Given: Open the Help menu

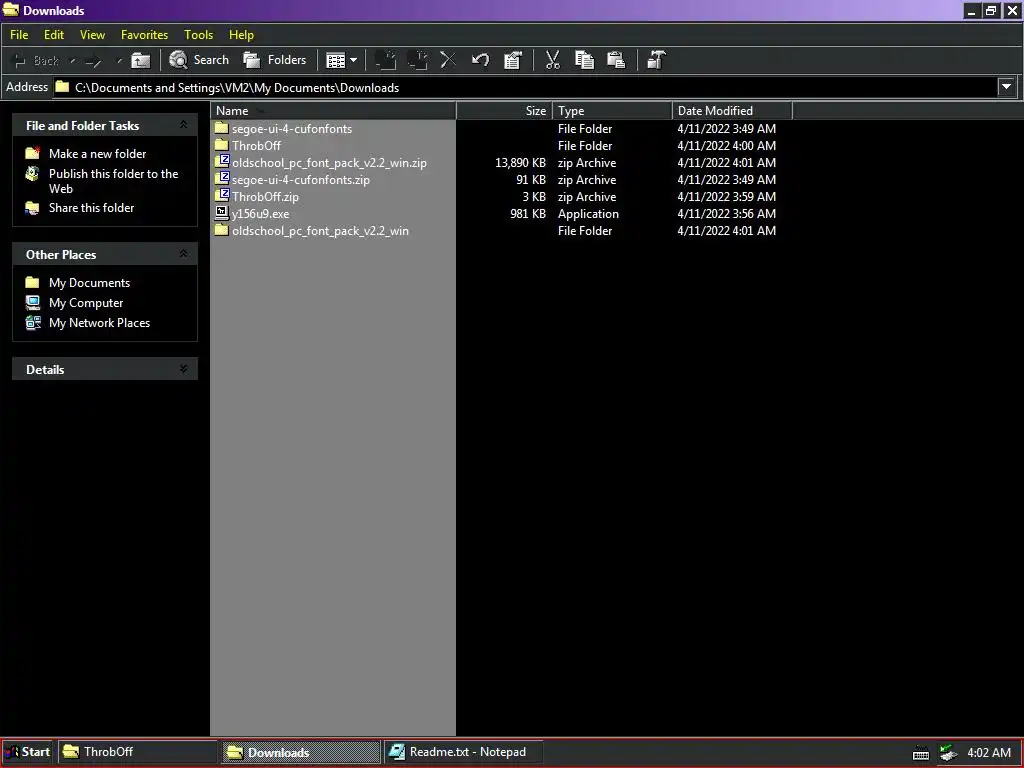Looking at the screenshot, I should click(241, 35).
